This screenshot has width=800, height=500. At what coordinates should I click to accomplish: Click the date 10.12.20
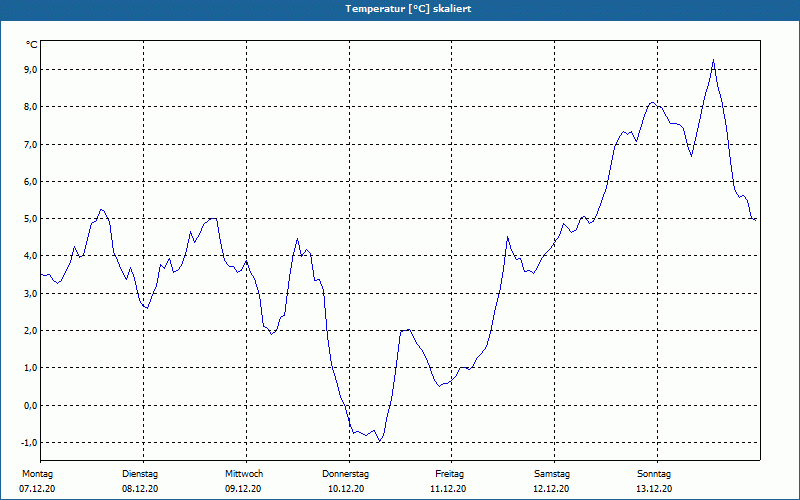click(x=346, y=489)
